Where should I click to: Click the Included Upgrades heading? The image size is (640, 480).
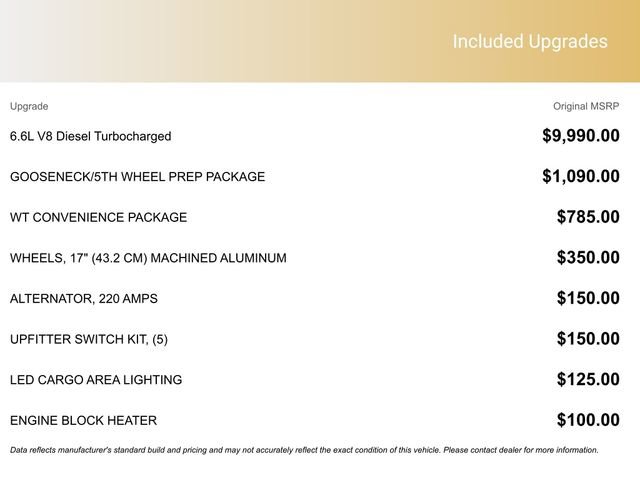coord(529,42)
